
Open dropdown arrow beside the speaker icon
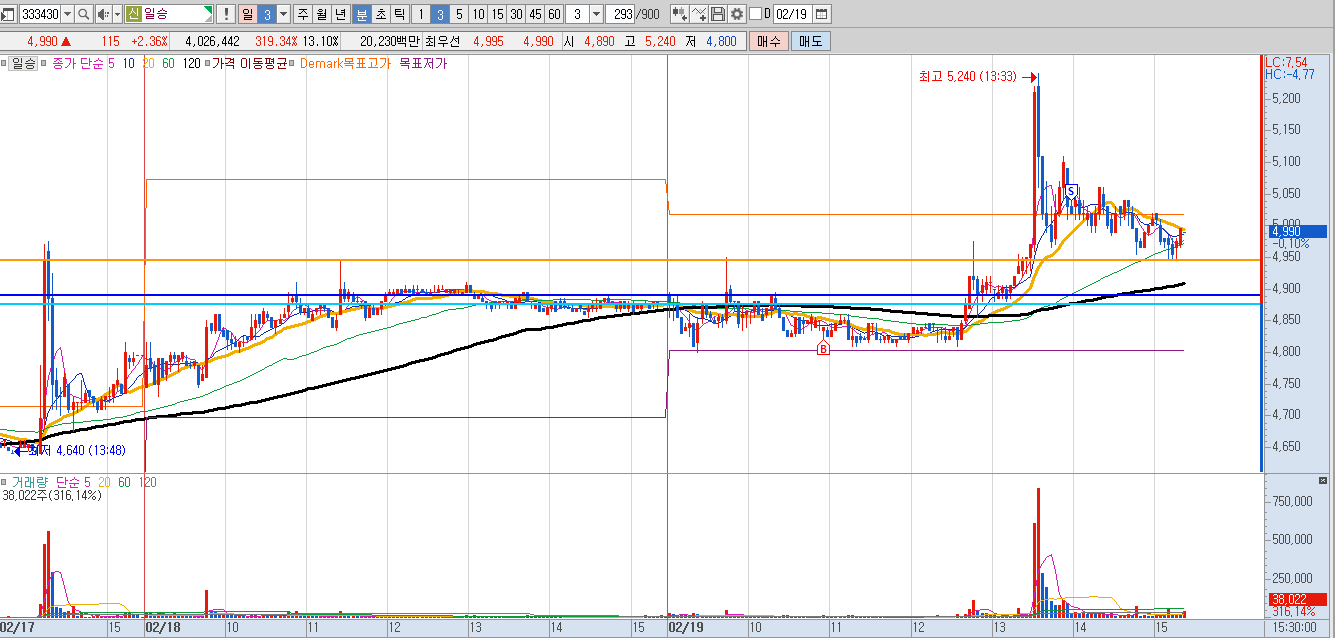pyautogui.click(x=117, y=14)
